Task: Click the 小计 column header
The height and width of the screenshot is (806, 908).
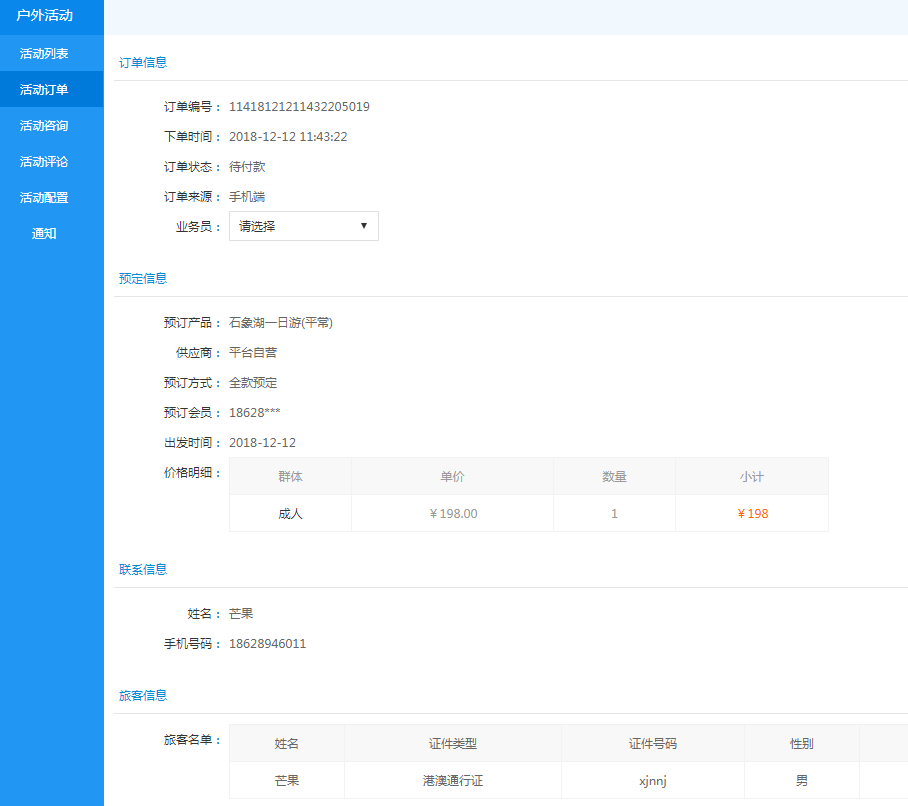Action: click(752, 477)
